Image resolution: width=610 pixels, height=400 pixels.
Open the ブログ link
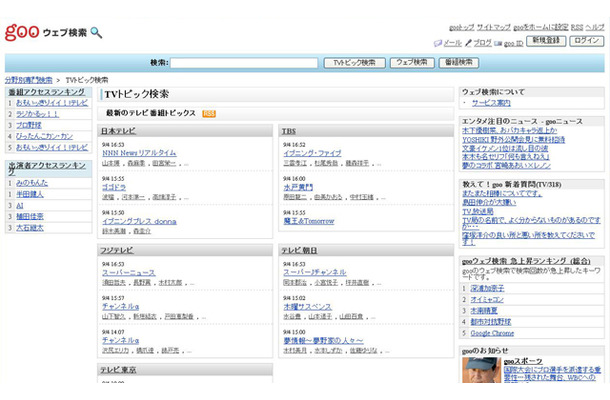pos(482,43)
